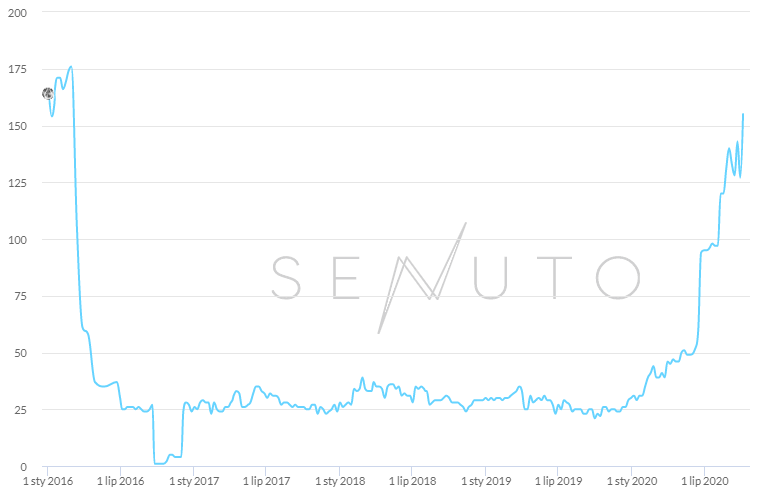The image size is (763, 503).
Task: Click the 150 value on y-axis
Action: point(17,126)
